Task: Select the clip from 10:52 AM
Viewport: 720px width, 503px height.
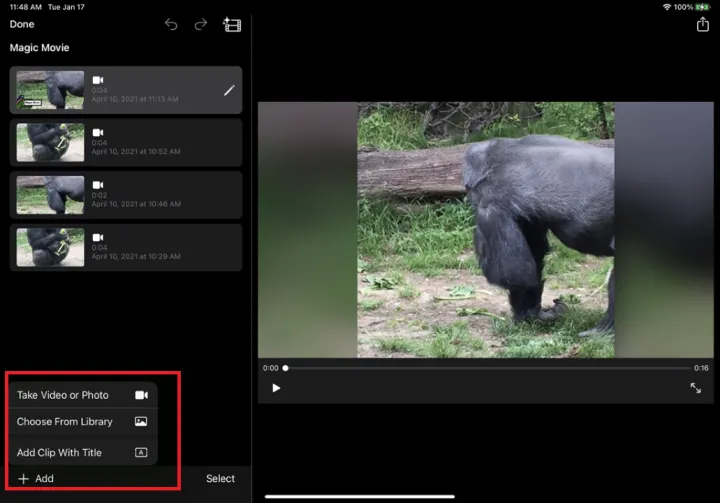Action: (126, 143)
